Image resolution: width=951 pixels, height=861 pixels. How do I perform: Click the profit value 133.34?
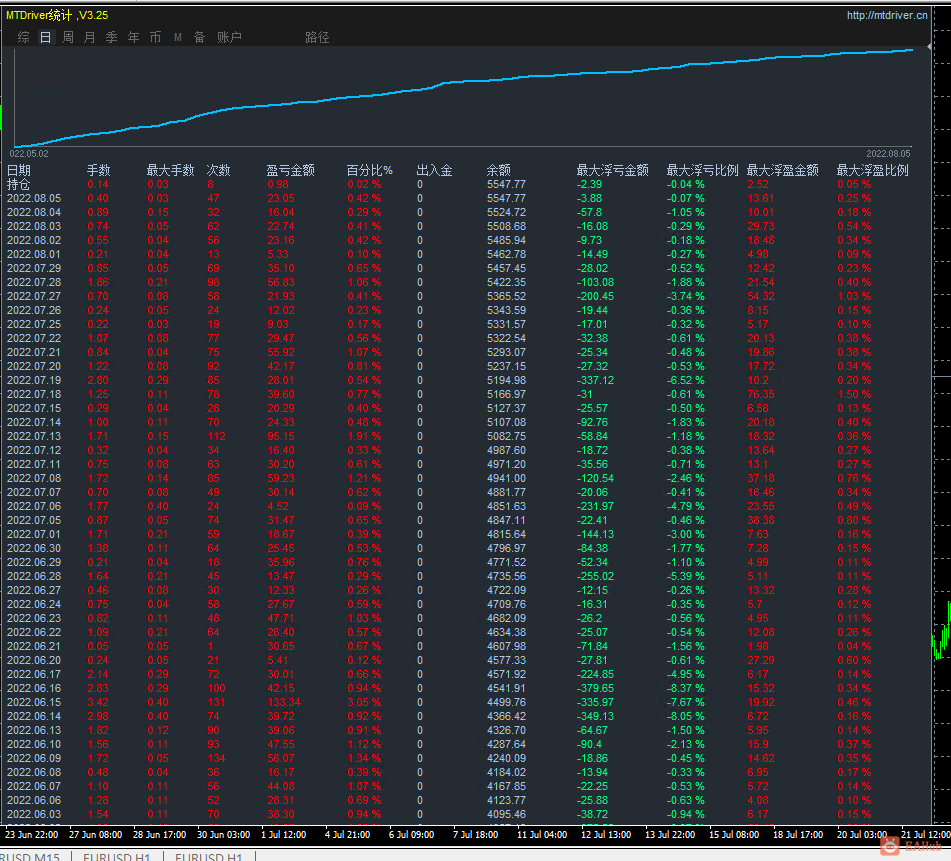click(284, 702)
